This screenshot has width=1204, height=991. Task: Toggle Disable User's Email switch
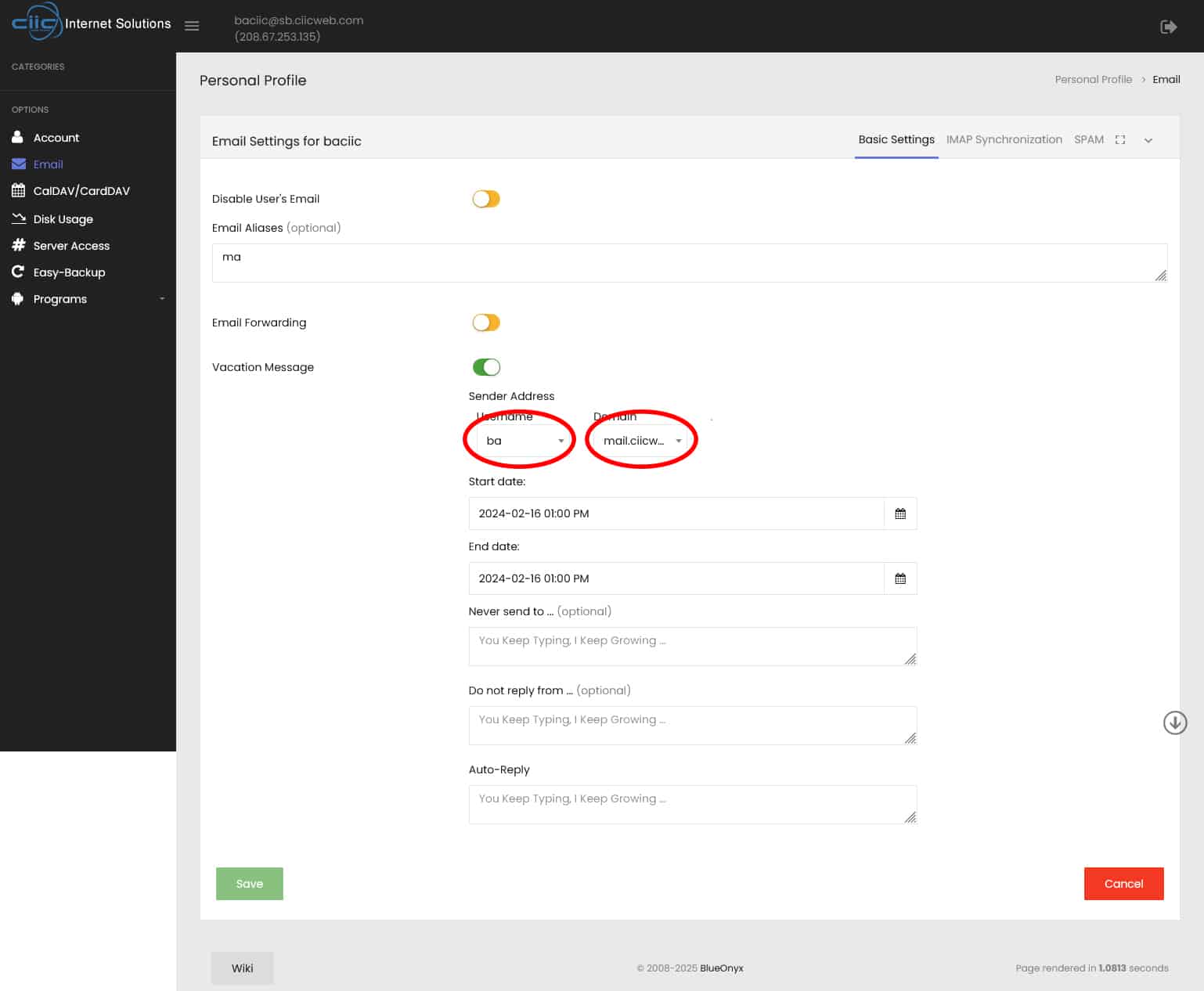pyautogui.click(x=486, y=199)
